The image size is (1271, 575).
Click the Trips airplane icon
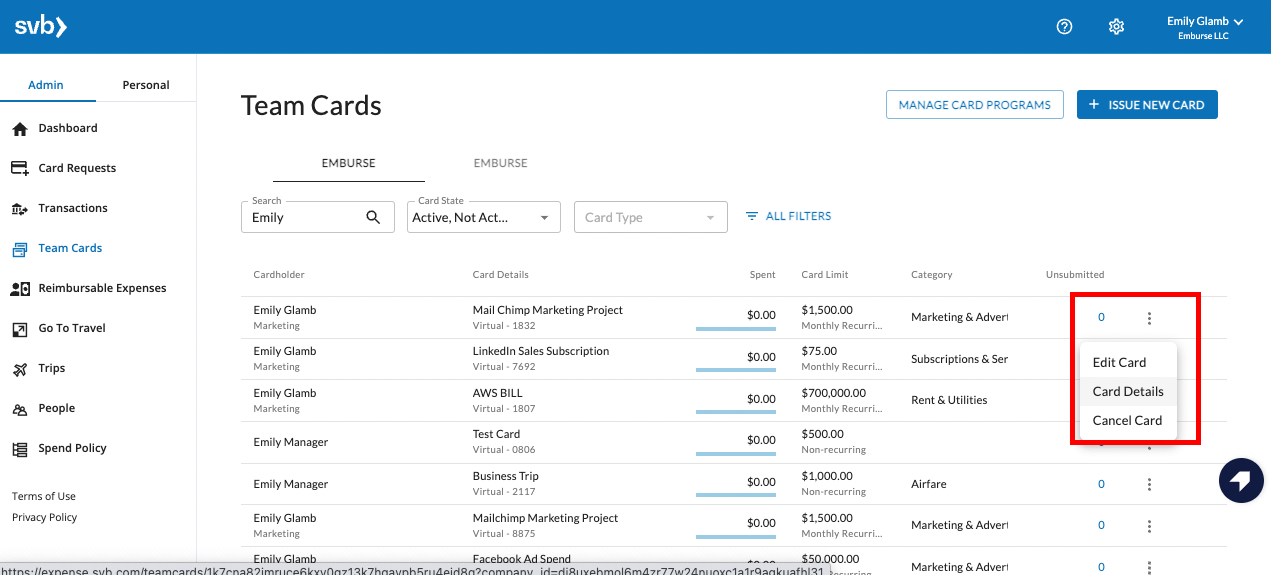20,369
